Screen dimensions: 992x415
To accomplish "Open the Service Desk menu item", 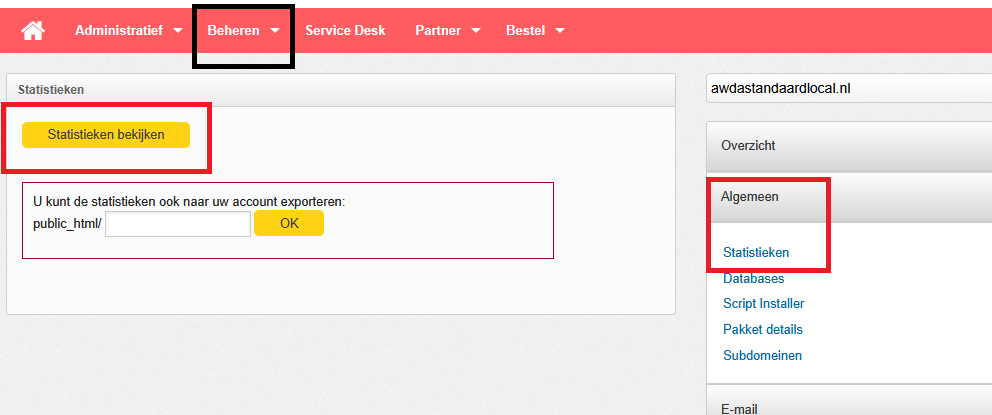I will click(345, 30).
